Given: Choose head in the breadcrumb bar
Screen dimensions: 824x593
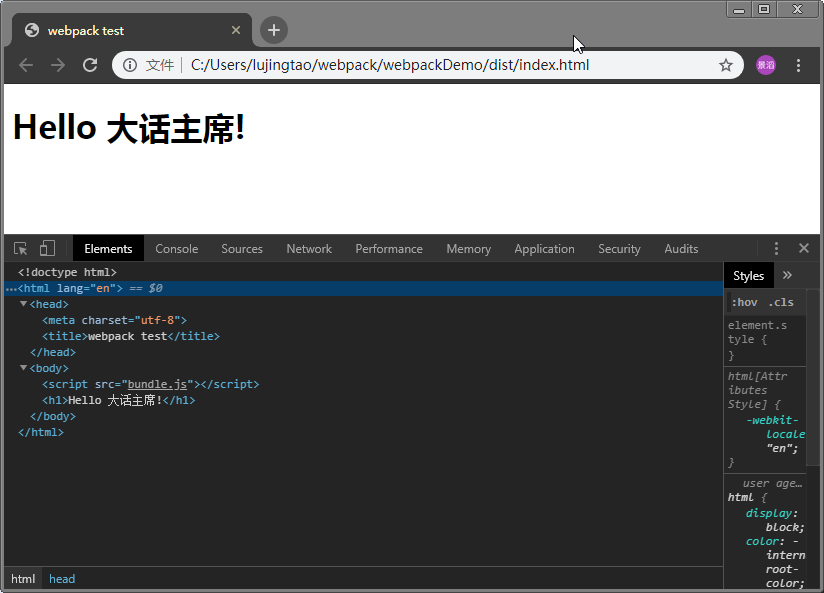Looking at the screenshot, I should [x=62, y=579].
